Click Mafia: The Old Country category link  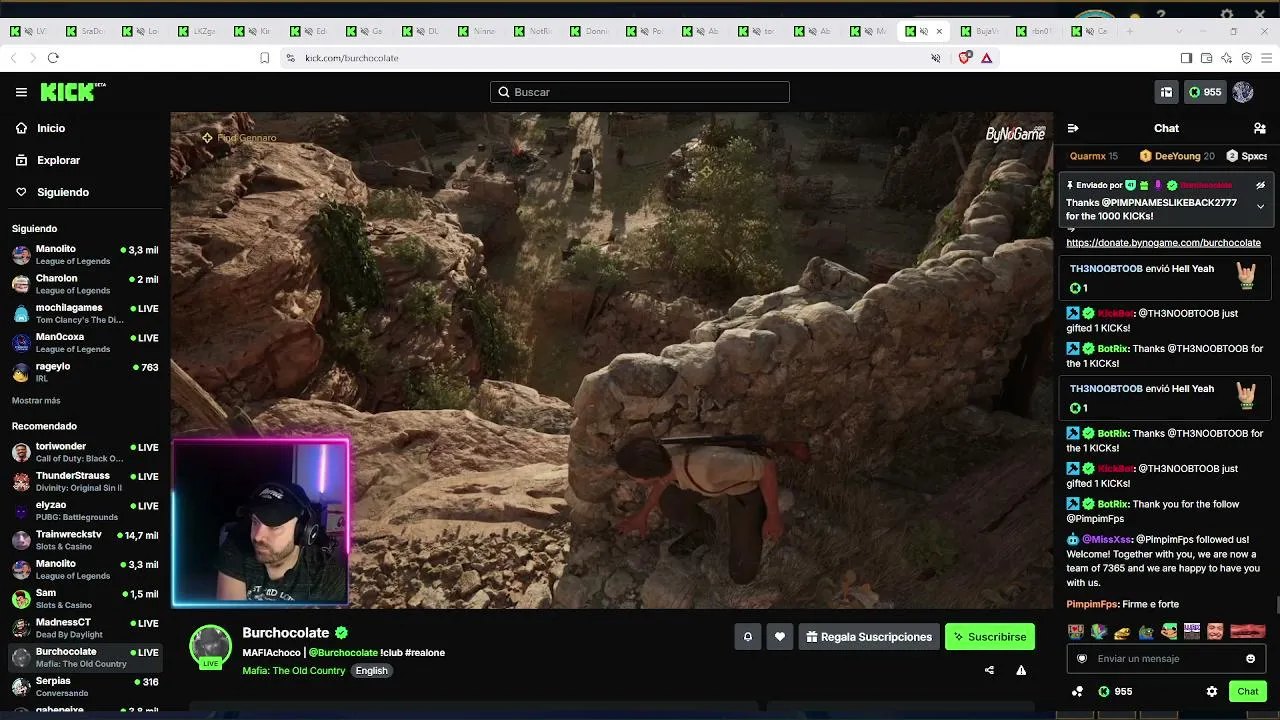[293, 671]
